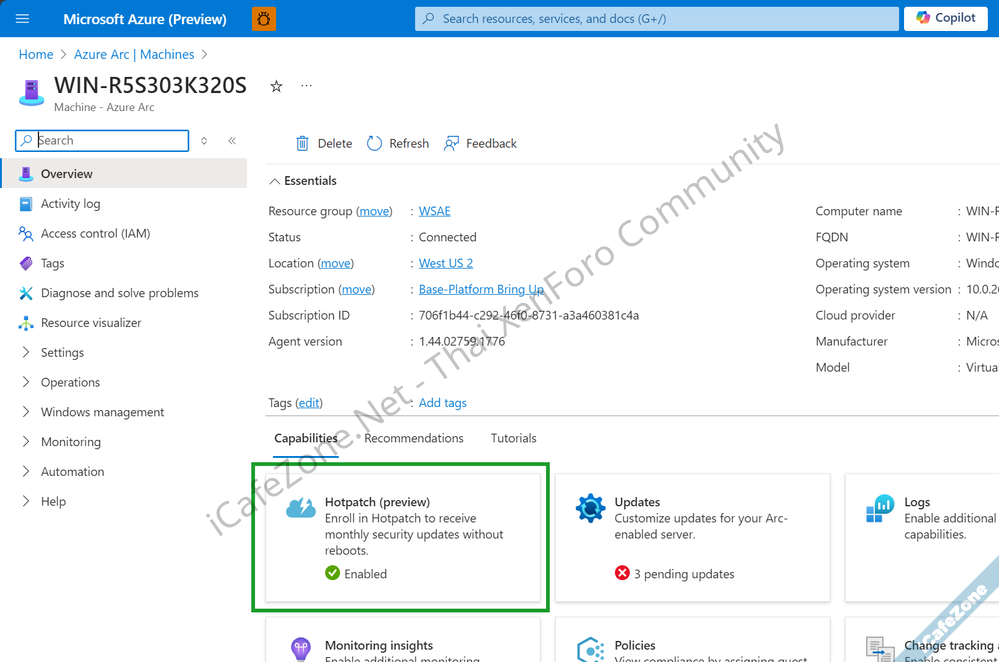This screenshot has width=999, height=662.
Task: Open Copilot assistant
Action: 944,18
